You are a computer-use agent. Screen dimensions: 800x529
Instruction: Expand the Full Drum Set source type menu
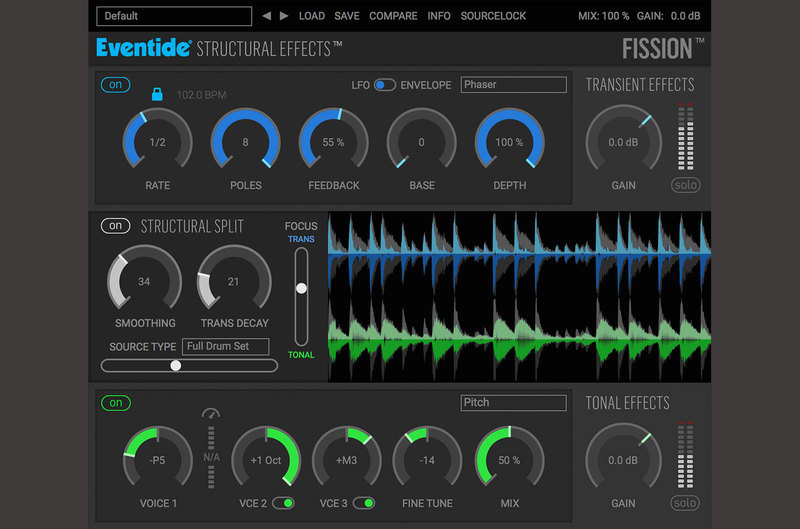(225, 346)
